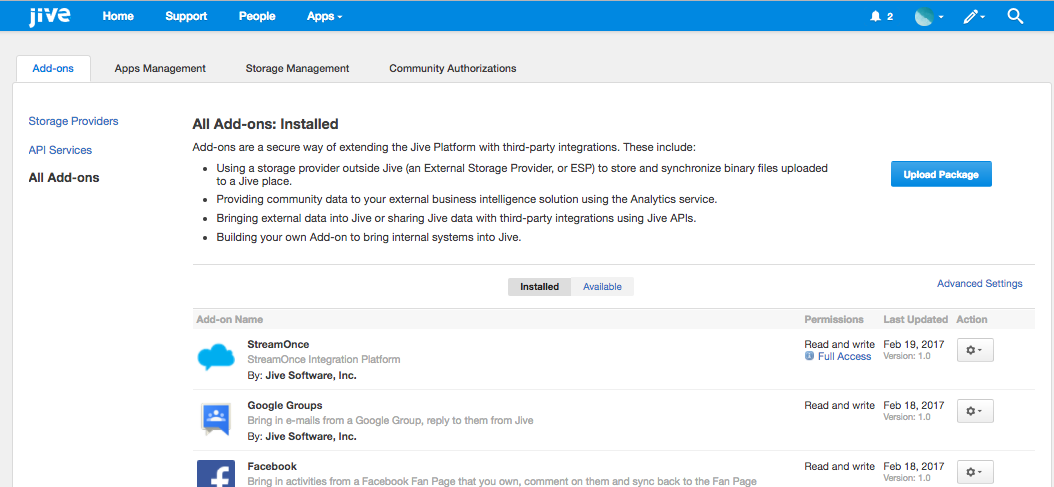Open the user avatar menu
This screenshot has width=1054, height=487.
coord(928,16)
